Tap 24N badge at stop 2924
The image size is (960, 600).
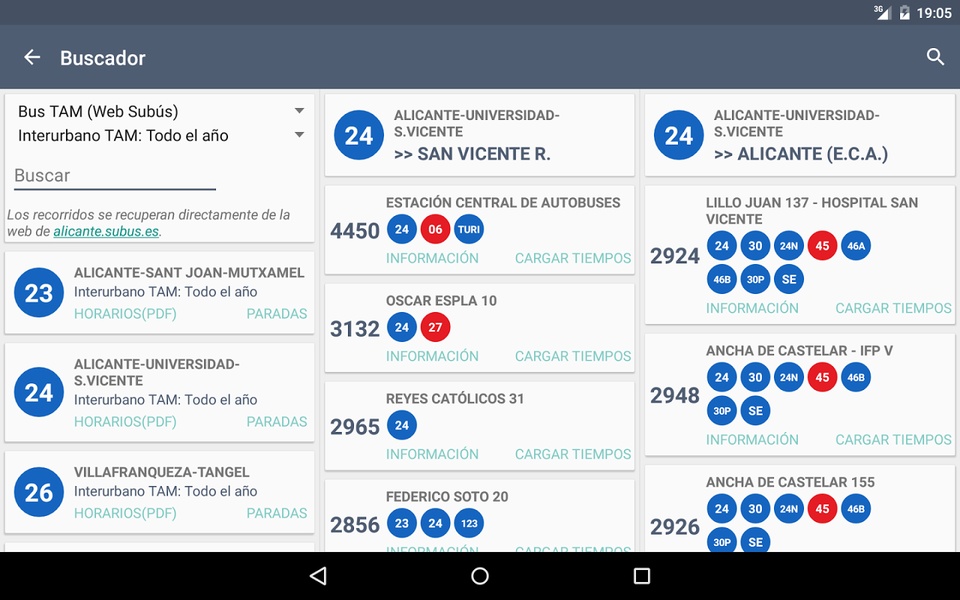click(789, 246)
